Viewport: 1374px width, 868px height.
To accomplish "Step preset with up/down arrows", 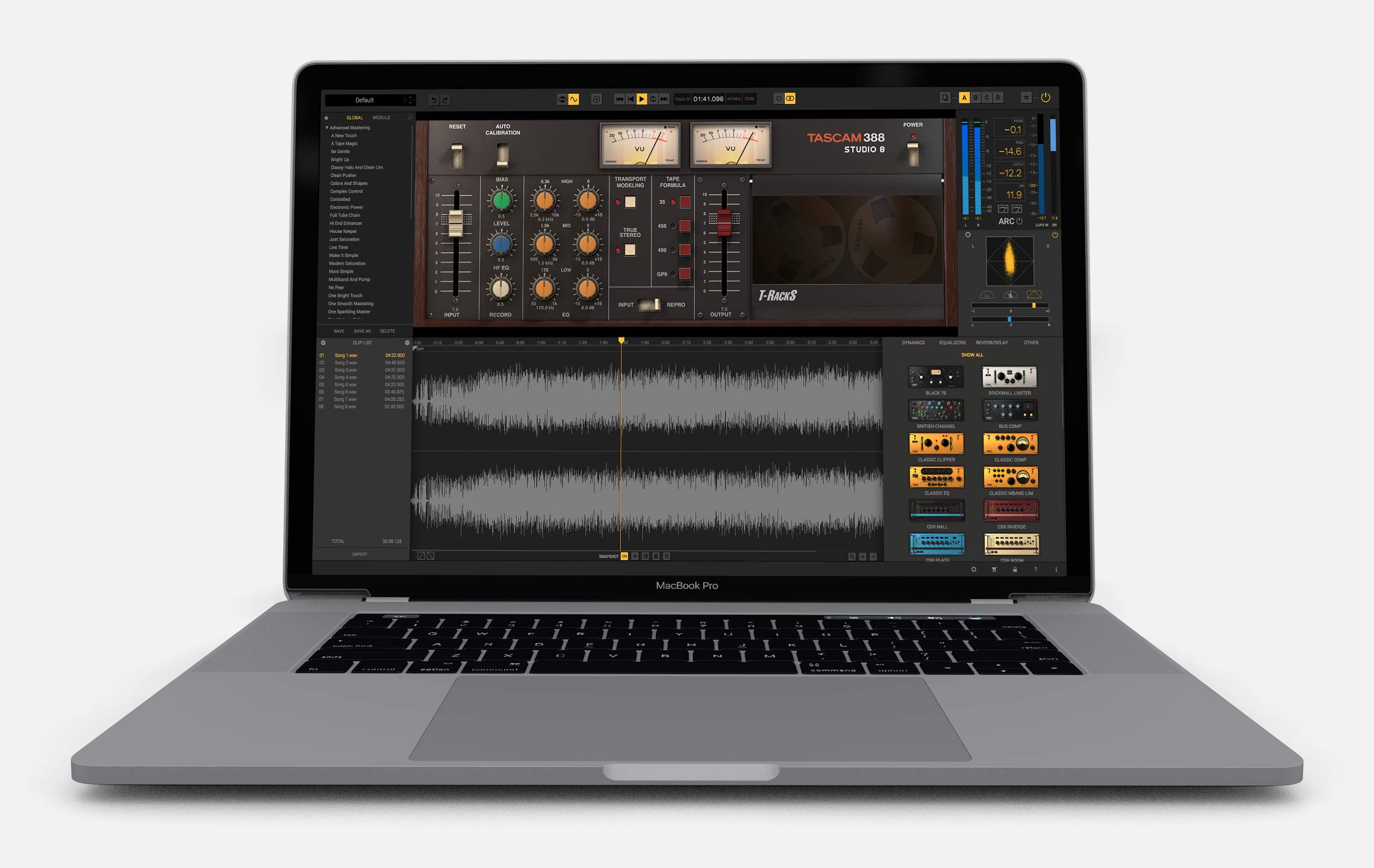I will 410,100.
